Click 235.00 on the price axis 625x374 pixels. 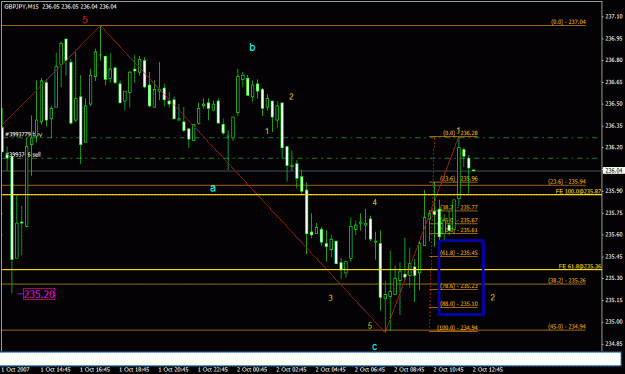click(x=614, y=321)
